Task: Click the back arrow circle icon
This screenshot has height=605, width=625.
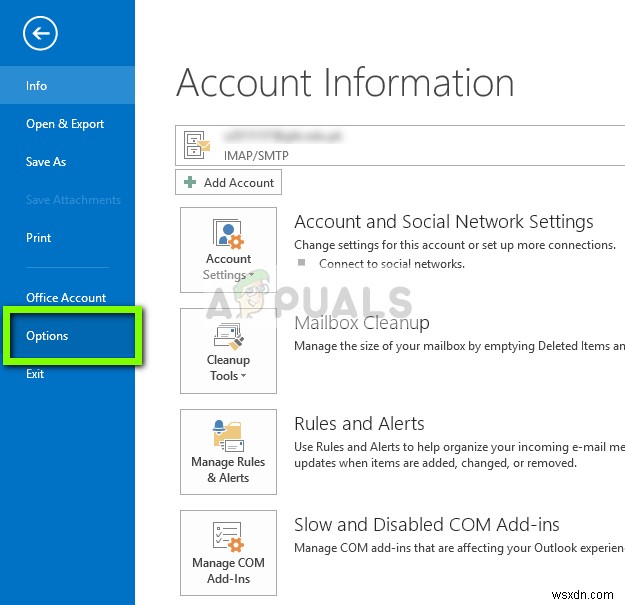Action: pyautogui.click(x=40, y=33)
